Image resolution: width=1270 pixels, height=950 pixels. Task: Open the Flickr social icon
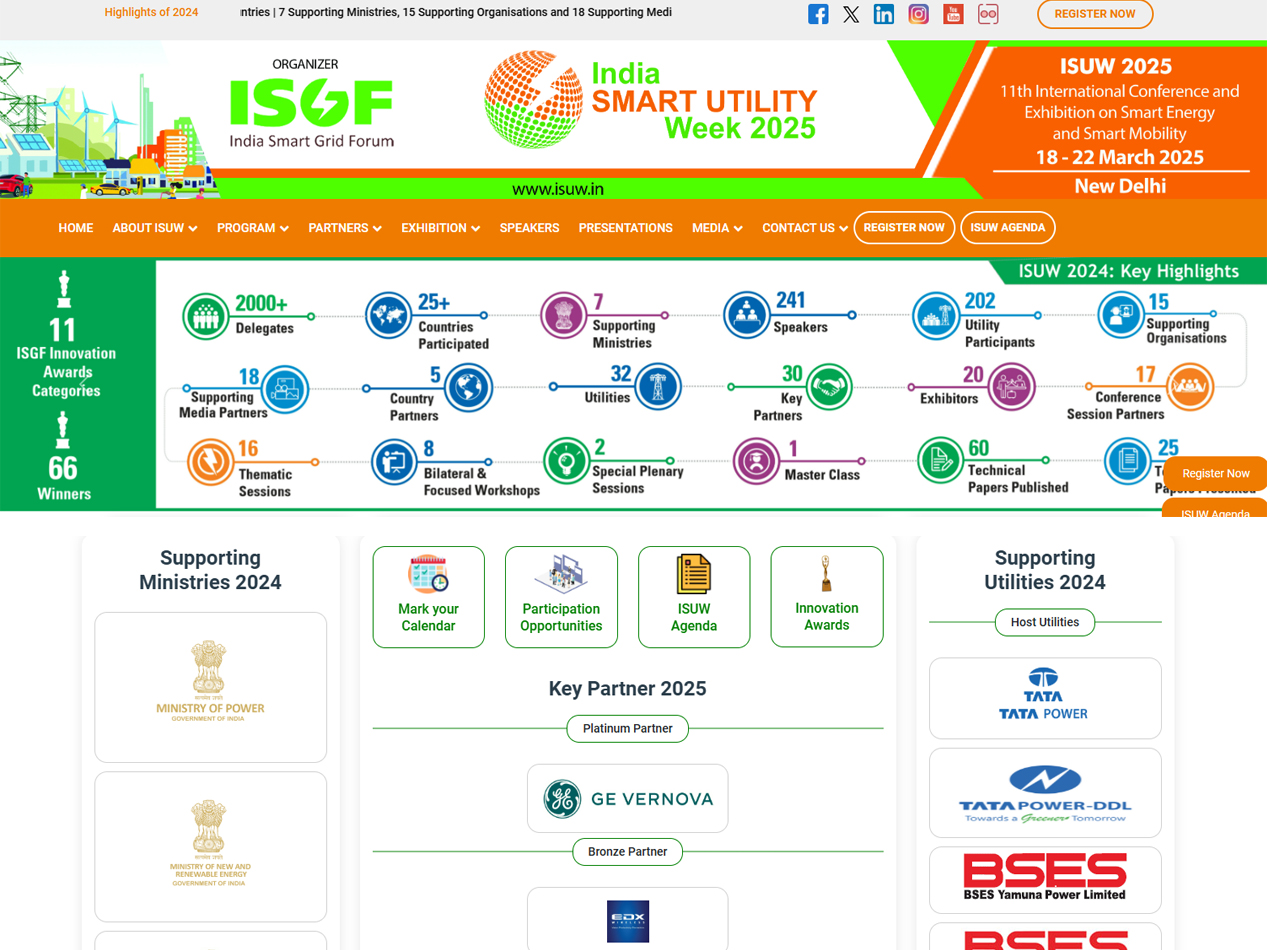coord(988,14)
